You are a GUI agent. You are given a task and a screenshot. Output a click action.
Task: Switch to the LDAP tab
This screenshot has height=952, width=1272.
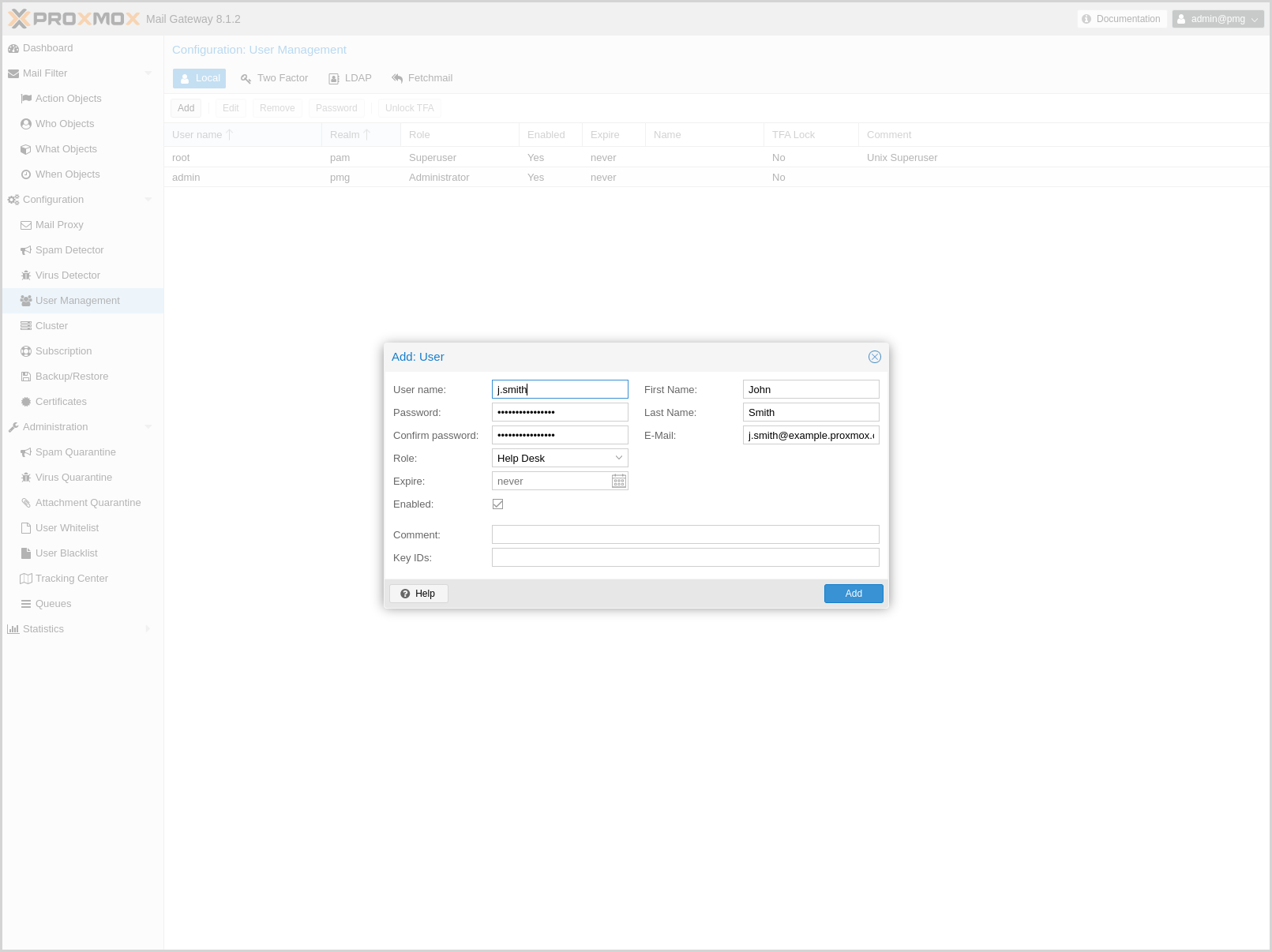[x=351, y=78]
